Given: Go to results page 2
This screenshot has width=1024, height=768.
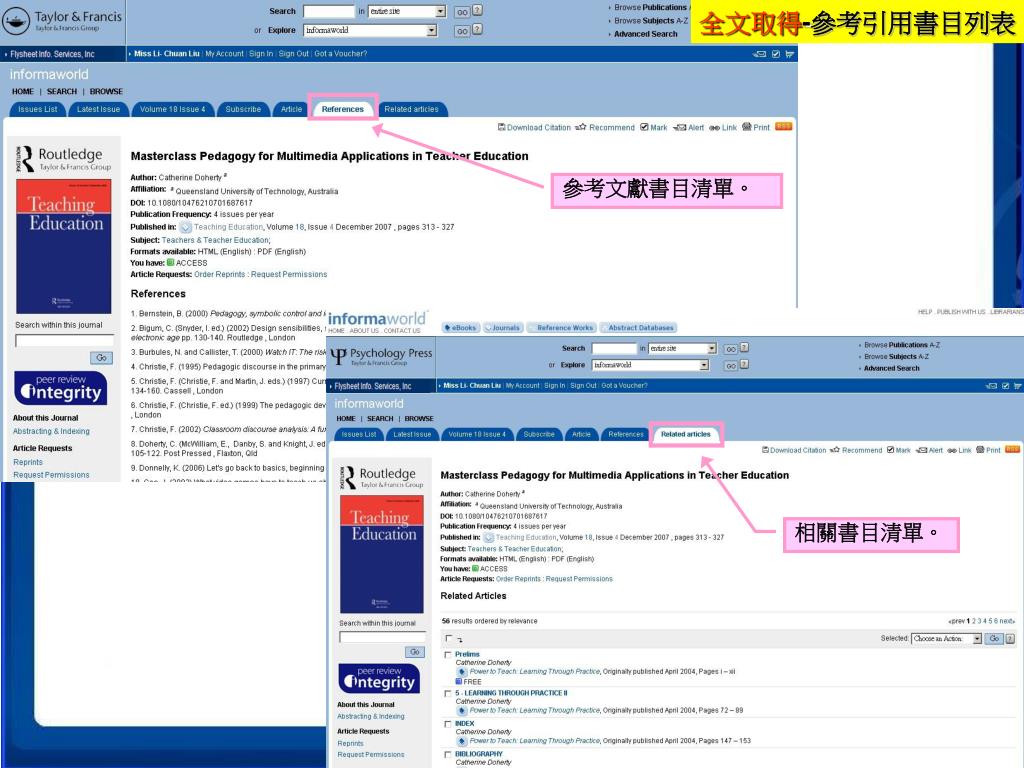Looking at the screenshot, I should pyautogui.click(x=974, y=621).
